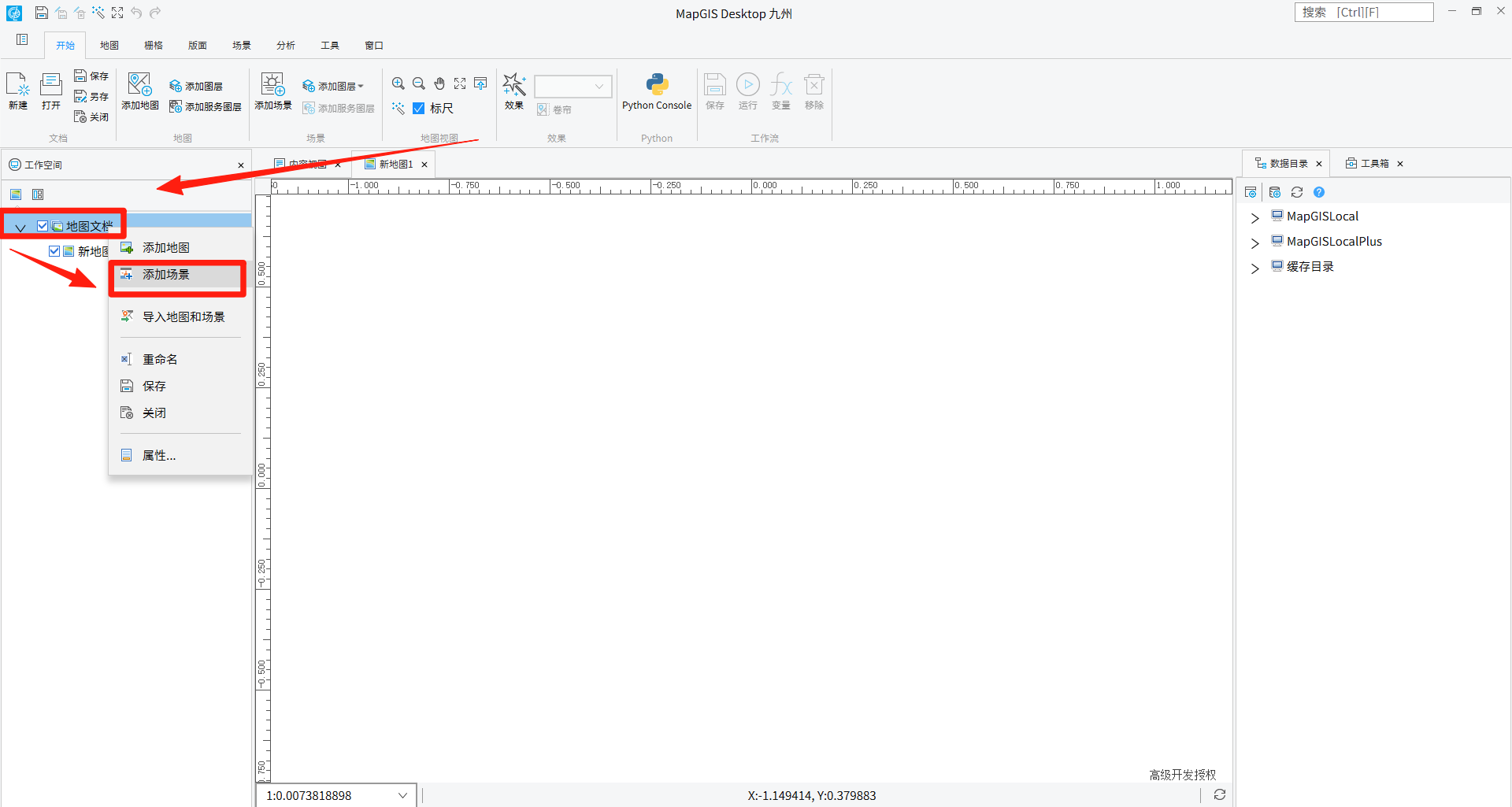The width and height of the screenshot is (1512, 807).
Task: Click the redo arrow in title bar
Action: coord(155,13)
